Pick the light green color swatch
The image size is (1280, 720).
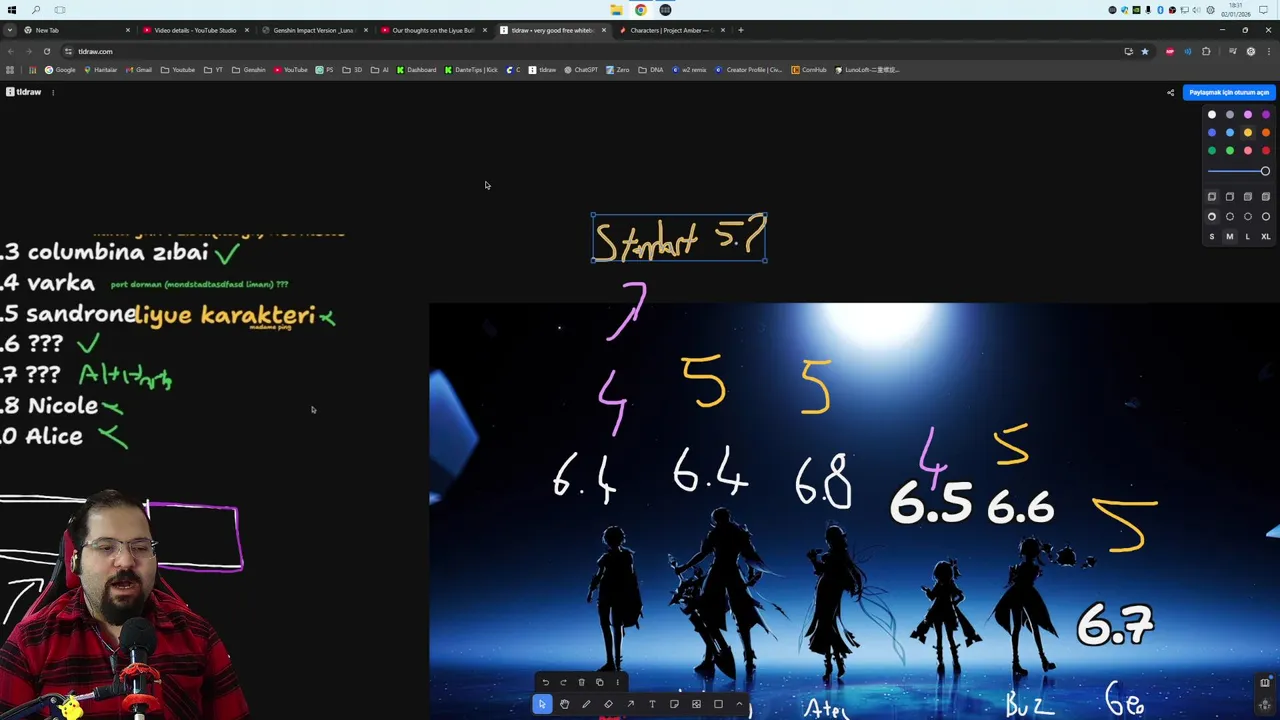pos(1230,151)
